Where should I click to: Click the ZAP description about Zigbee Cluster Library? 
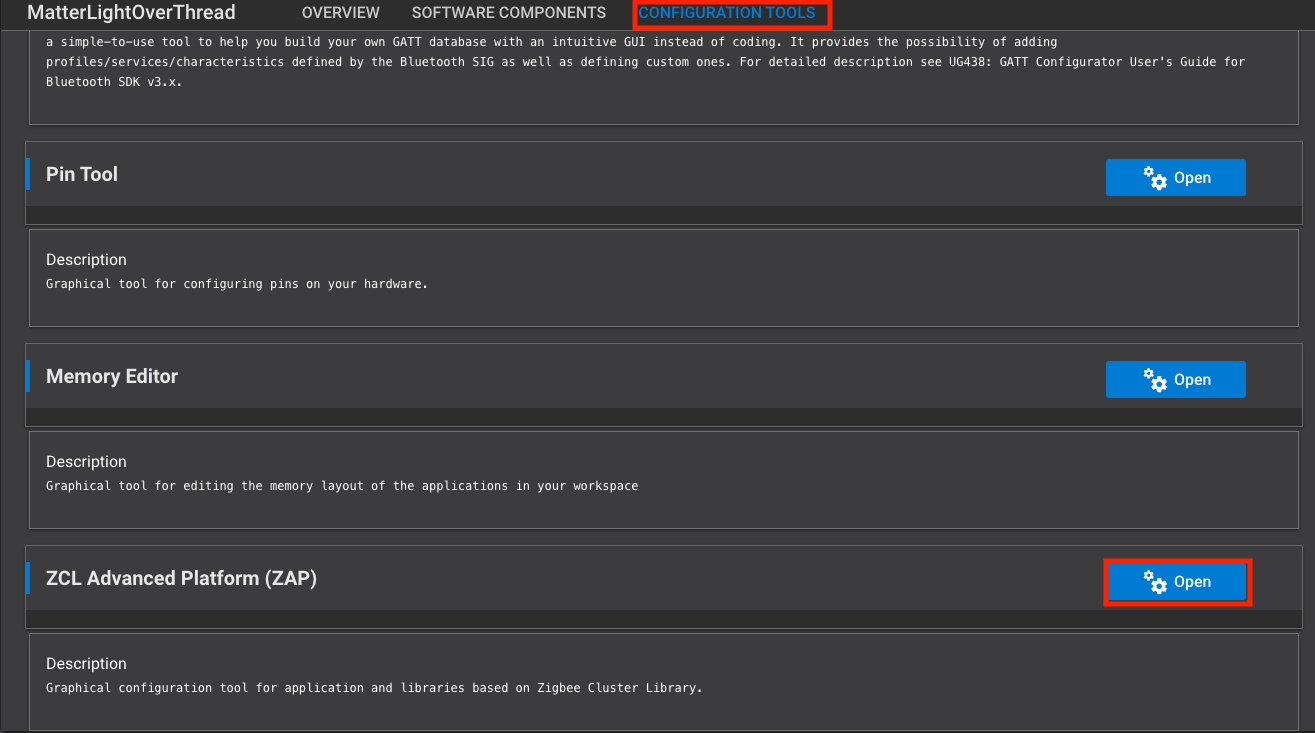(373, 688)
